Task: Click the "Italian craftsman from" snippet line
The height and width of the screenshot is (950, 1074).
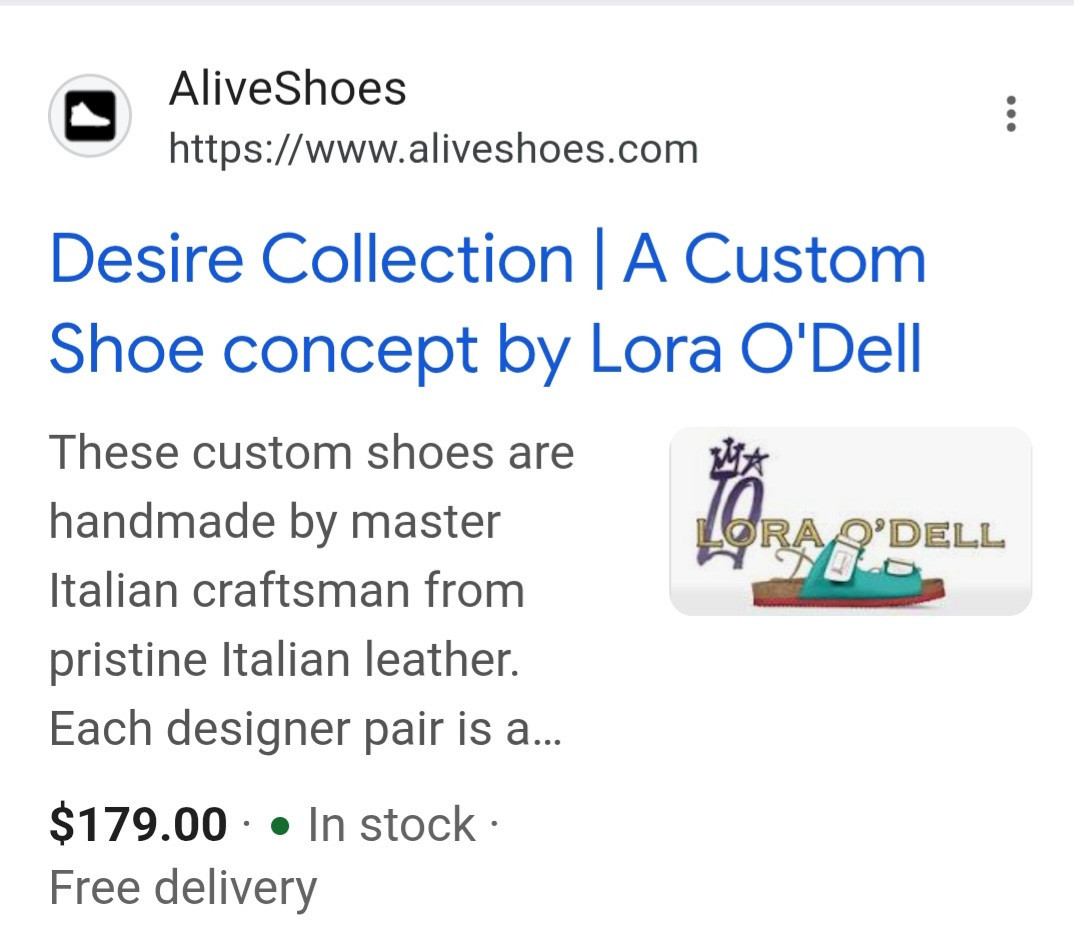Action: click(x=286, y=591)
